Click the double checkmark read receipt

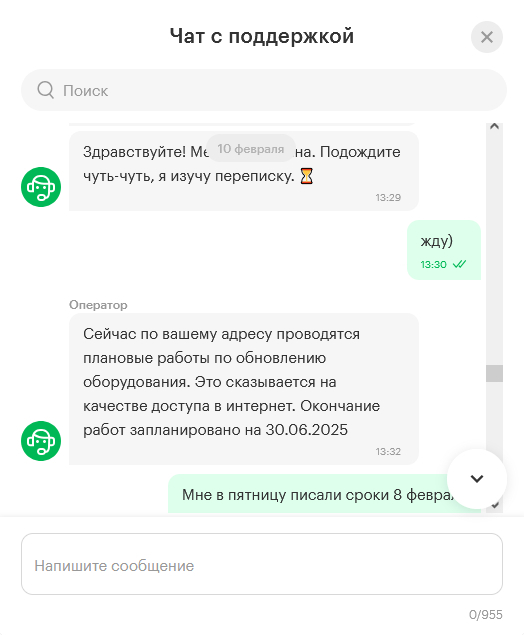click(459, 264)
